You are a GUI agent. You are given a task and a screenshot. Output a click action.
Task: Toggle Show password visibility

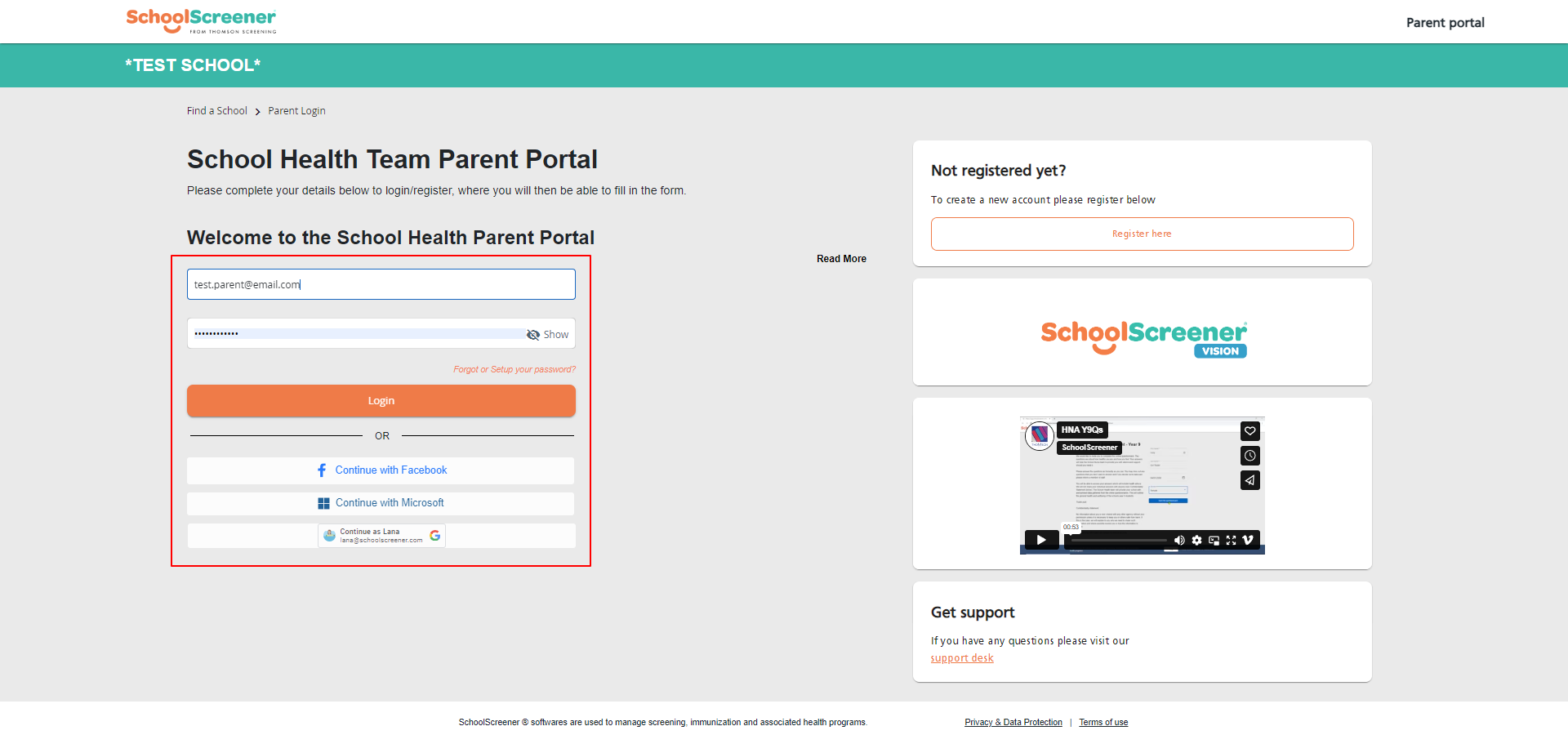548,335
